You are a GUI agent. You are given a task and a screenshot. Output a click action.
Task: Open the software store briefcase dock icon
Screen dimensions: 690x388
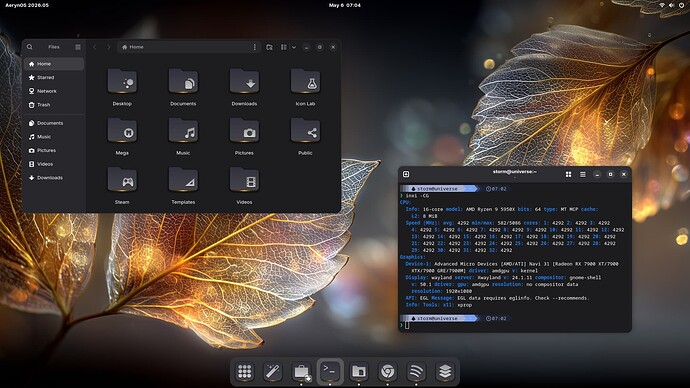point(301,372)
